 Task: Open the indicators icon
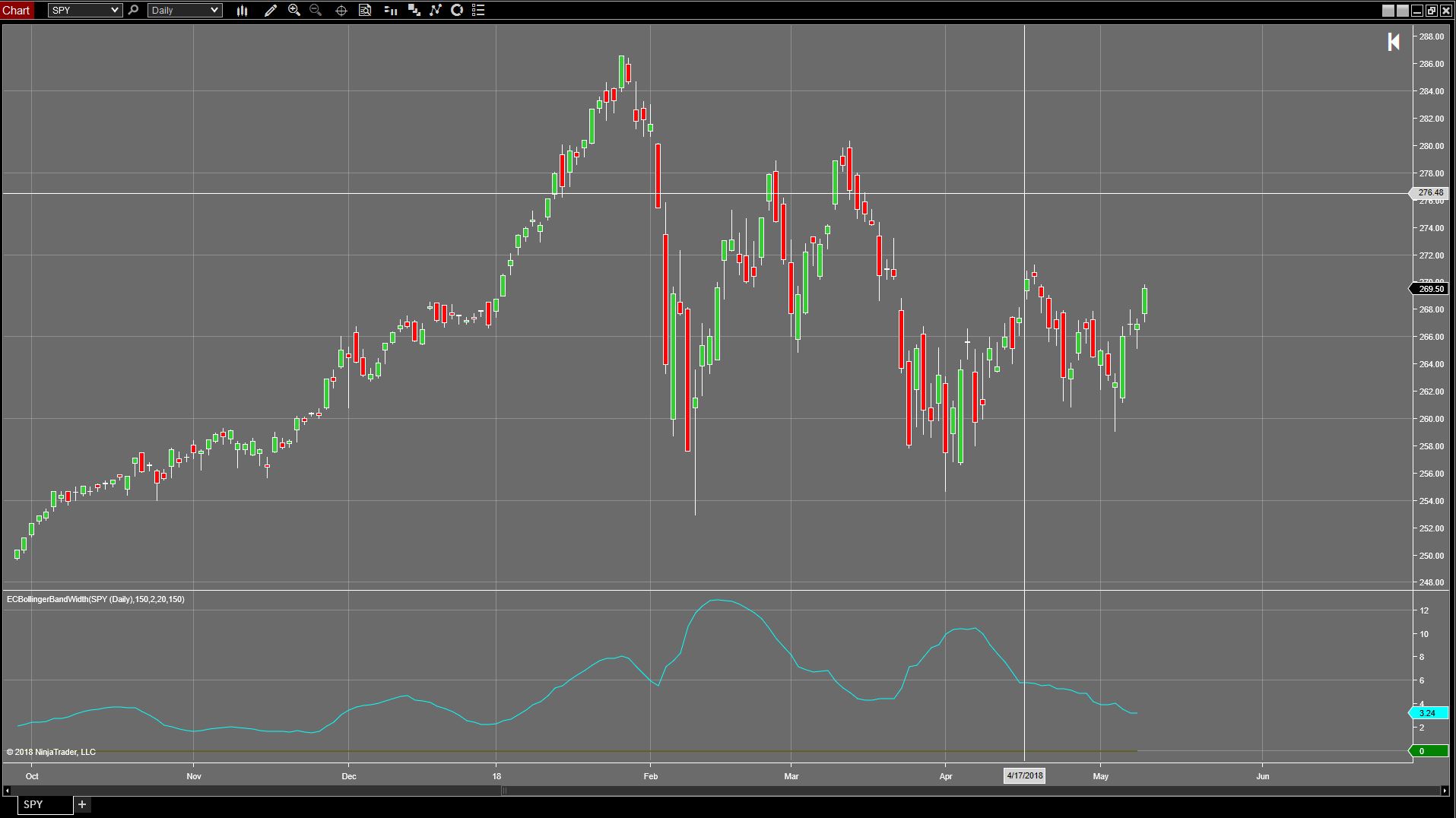point(436,11)
